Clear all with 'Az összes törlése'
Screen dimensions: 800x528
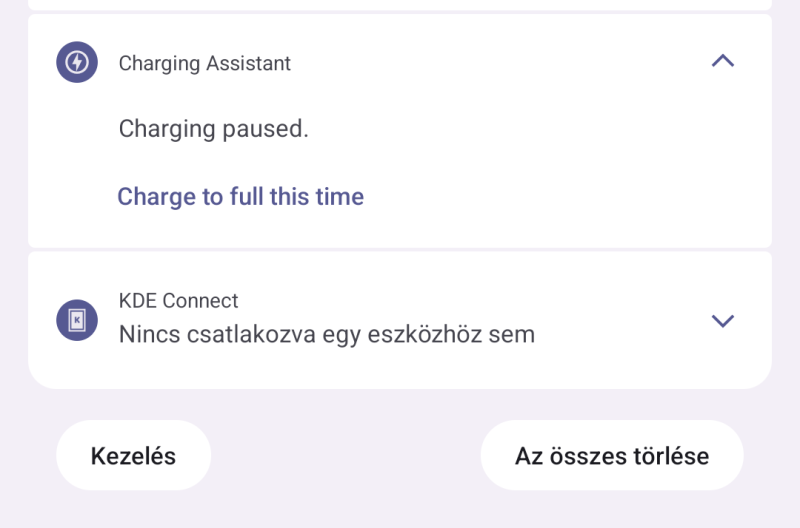(612, 456)
